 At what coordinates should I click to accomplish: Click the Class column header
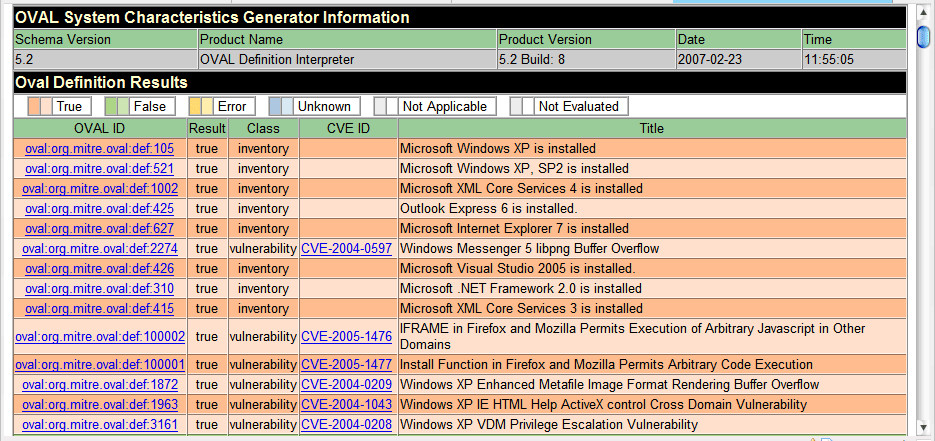tap(263, 128)
